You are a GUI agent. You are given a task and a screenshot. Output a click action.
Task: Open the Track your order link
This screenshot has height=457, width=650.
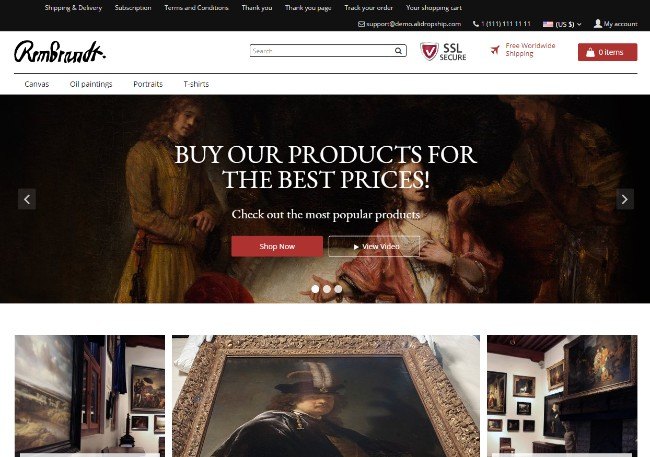click(x=369, y=8)
